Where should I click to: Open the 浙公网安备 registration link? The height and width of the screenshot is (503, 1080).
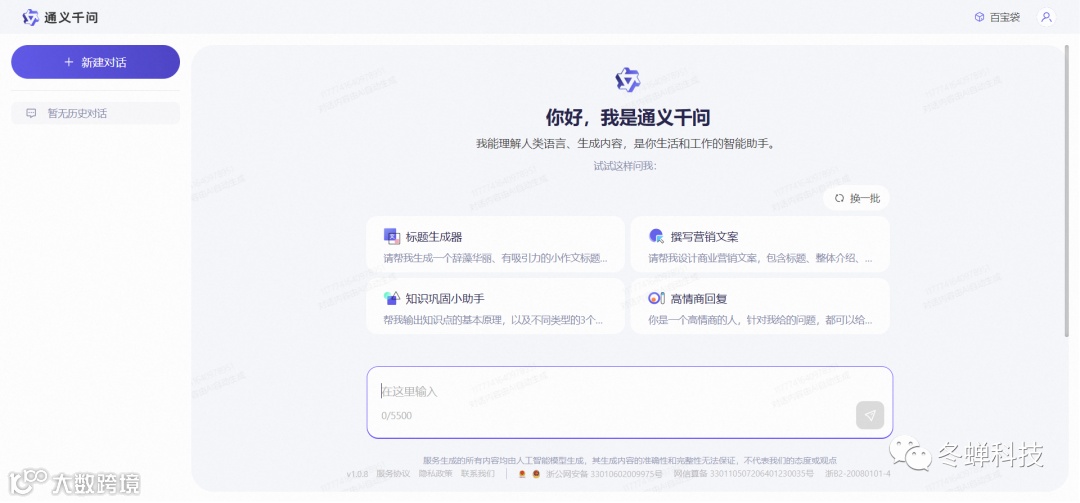[603, 474]
